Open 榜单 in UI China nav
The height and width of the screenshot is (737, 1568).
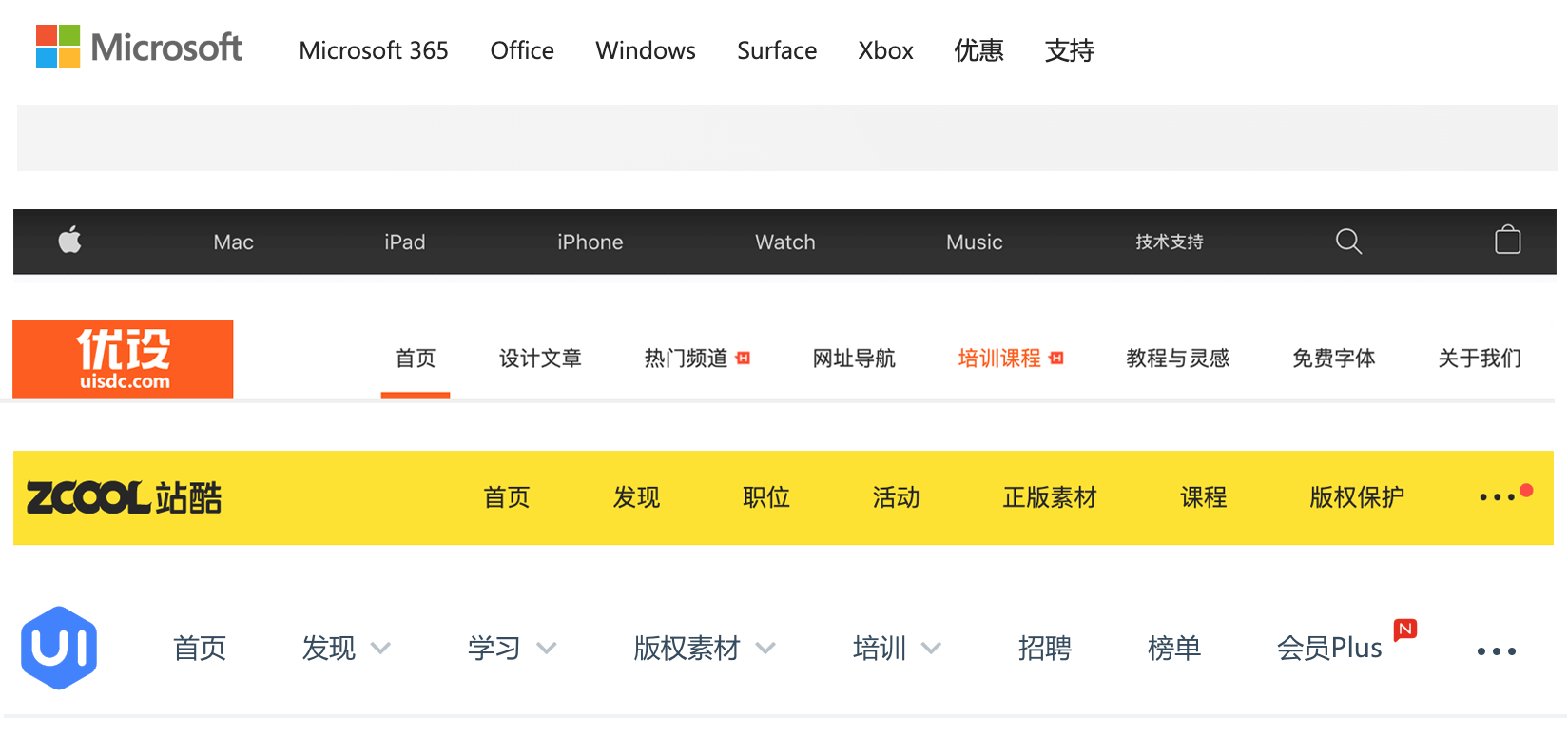pos(1174,649)
